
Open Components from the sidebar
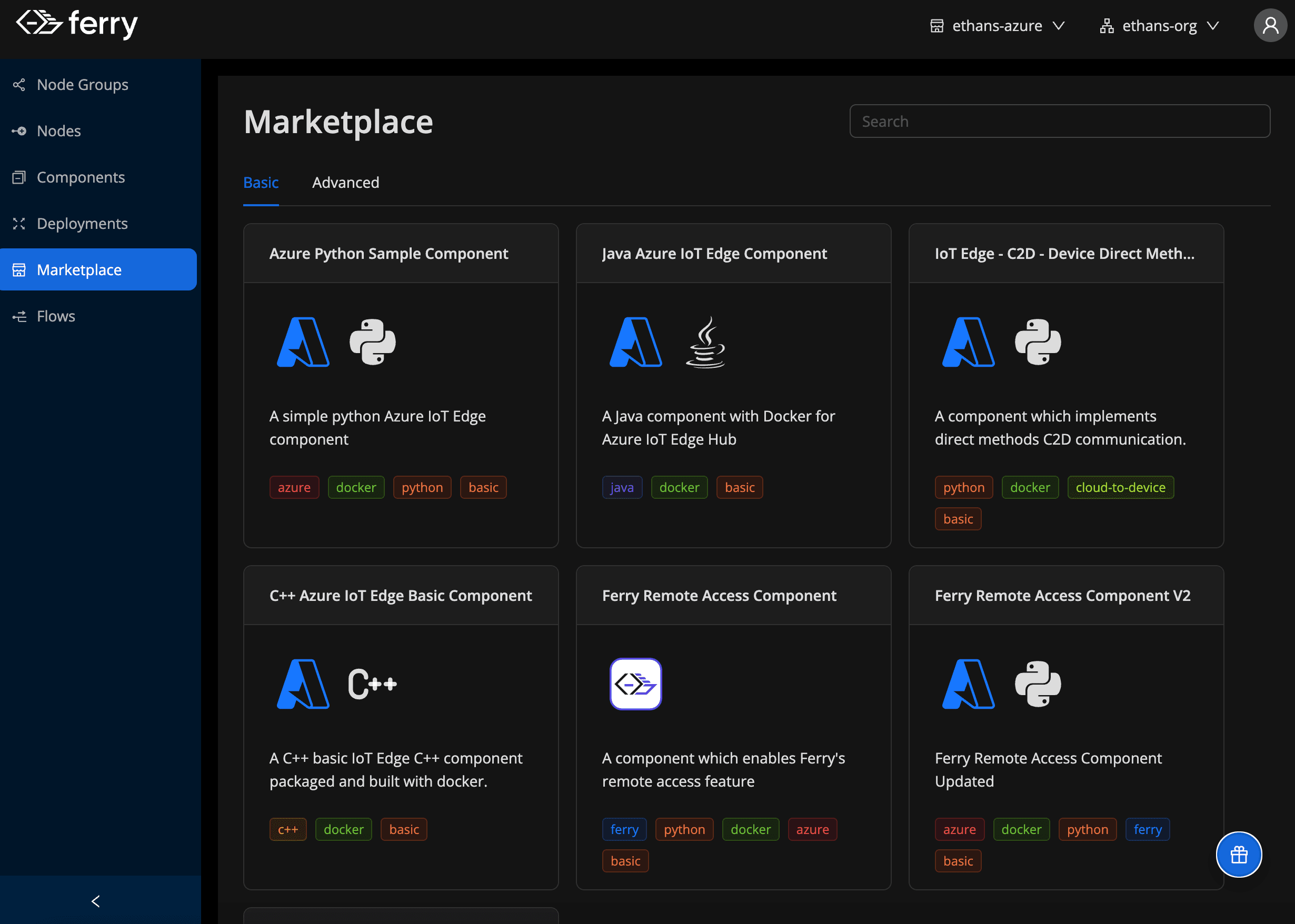point(98,177)
